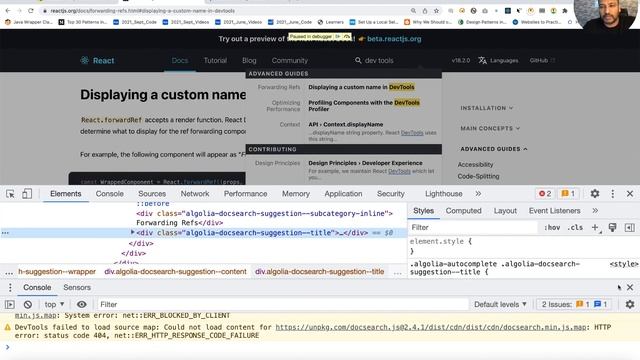Show more DevTools tabs chevron
The image size is (640, 360).
click(x=478, y=194)
